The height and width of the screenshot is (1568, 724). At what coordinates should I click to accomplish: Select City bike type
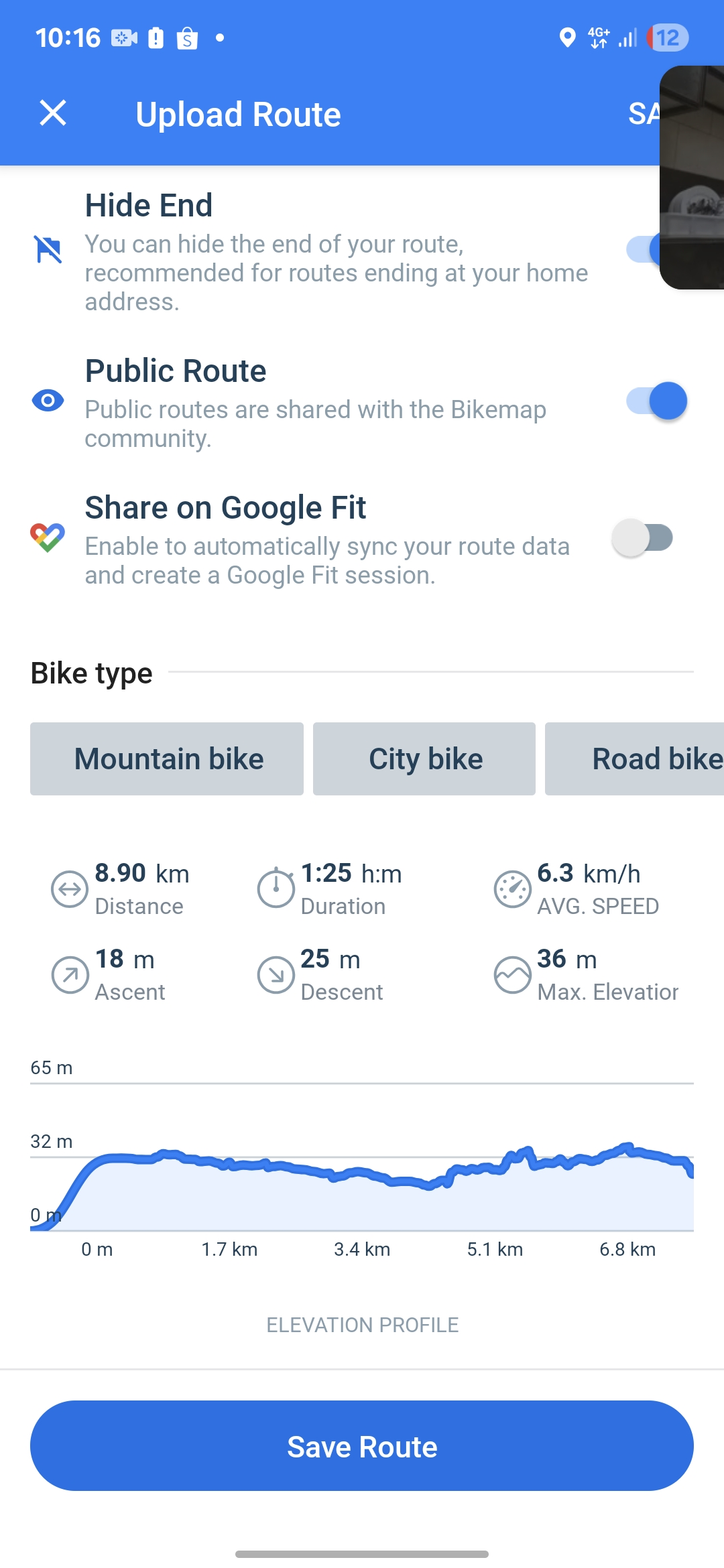424,759
